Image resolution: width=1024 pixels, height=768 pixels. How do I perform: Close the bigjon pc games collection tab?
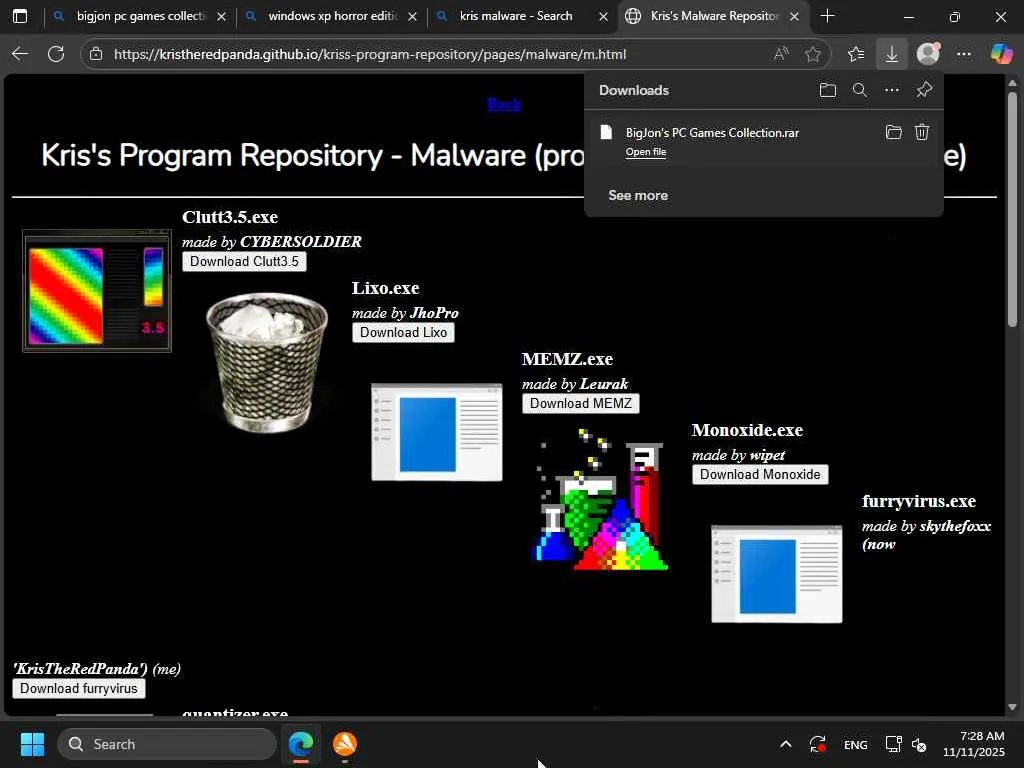tap(221, 16)
